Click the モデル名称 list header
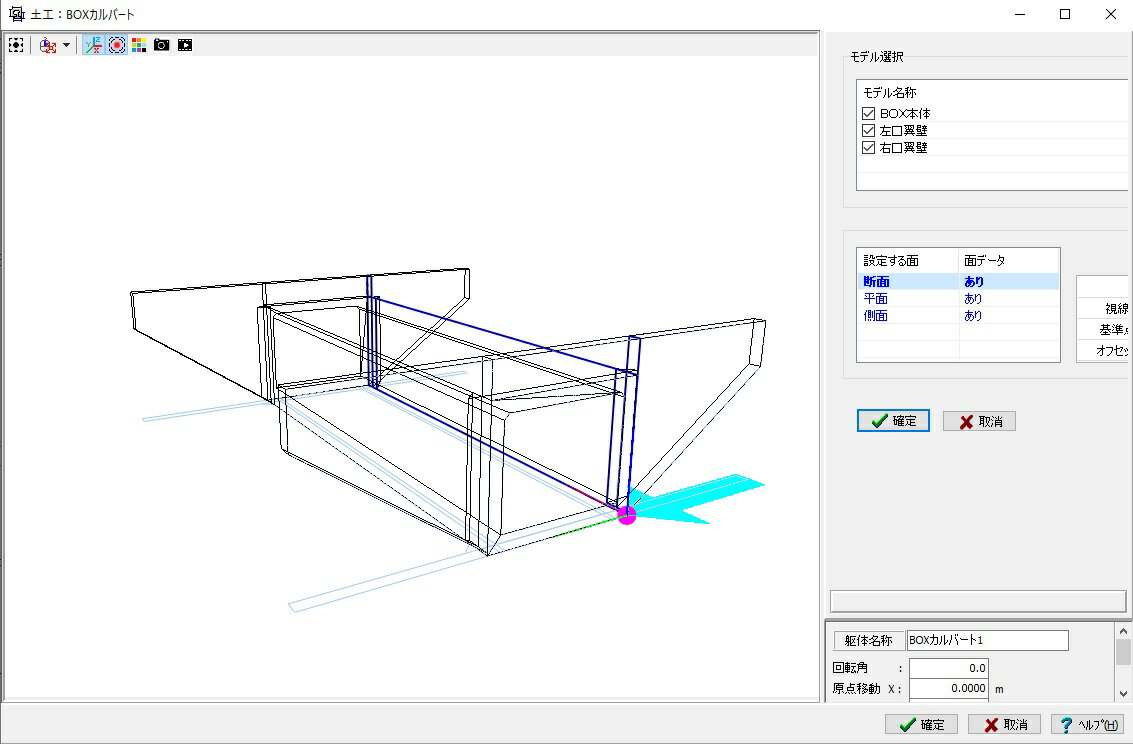This screenshot has width=1133, height=744. (x=991, y=92)
